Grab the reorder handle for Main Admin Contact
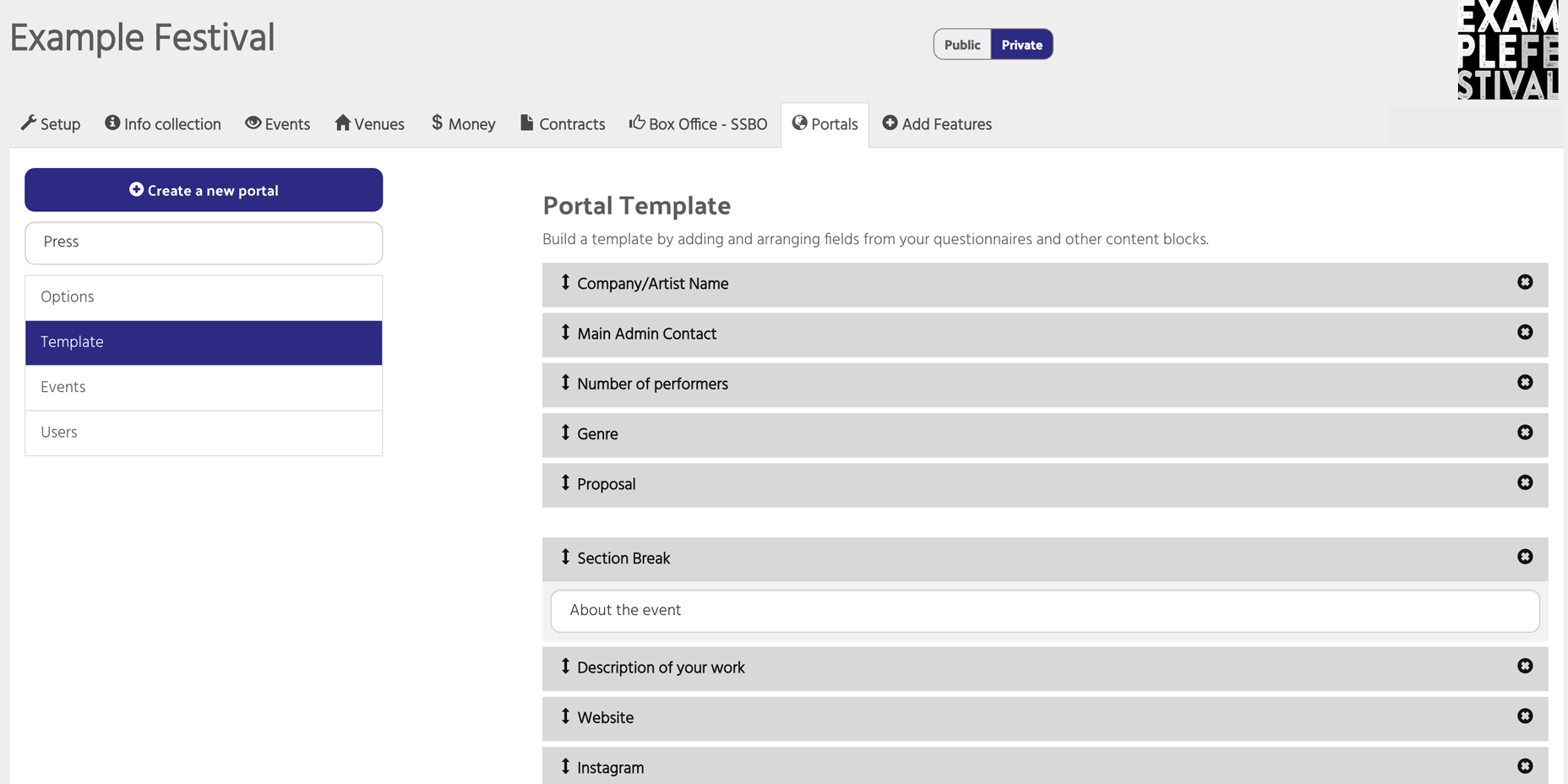This screenshot has width=1568, height=784. tap(565, 332)
